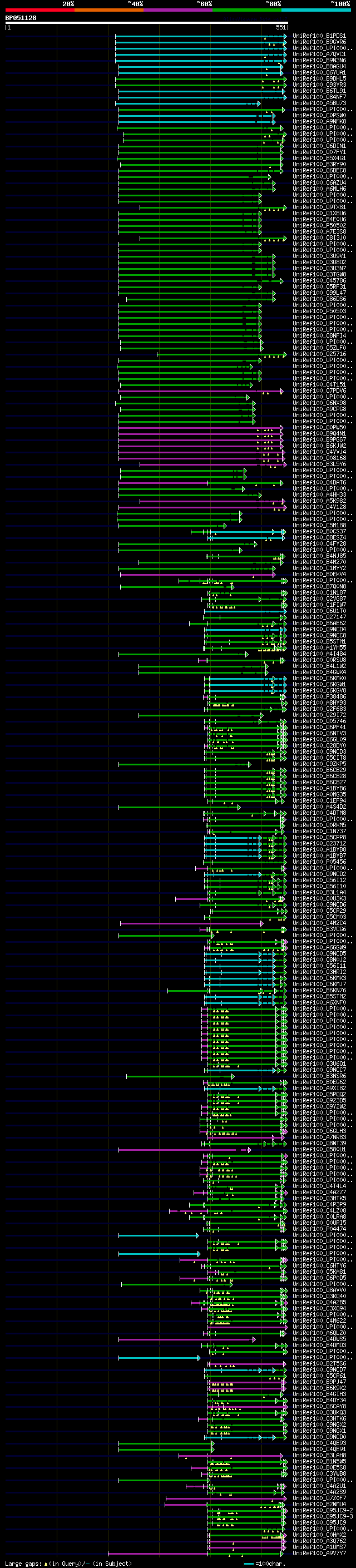Select label UniRef100_Q5RF31
Image resolution: width=356 pixels, height=1568 pixels.
click(319, 286)
